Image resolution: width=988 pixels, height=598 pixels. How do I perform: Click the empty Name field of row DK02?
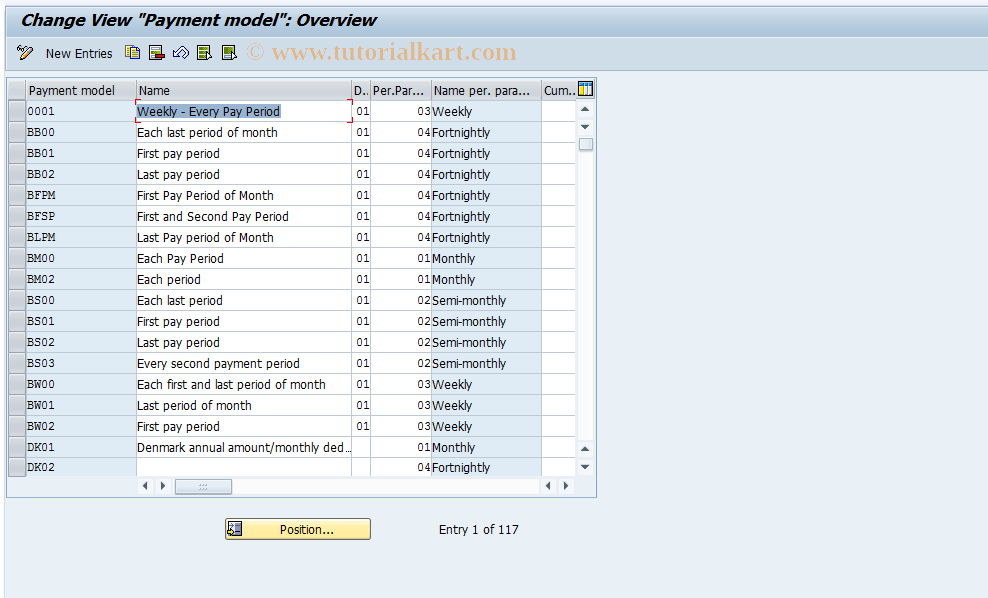tap(243, 467)
